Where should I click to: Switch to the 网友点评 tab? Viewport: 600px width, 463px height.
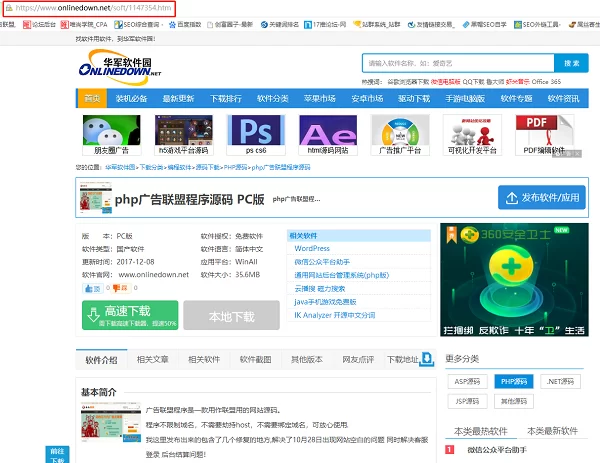tap(358, 359)
